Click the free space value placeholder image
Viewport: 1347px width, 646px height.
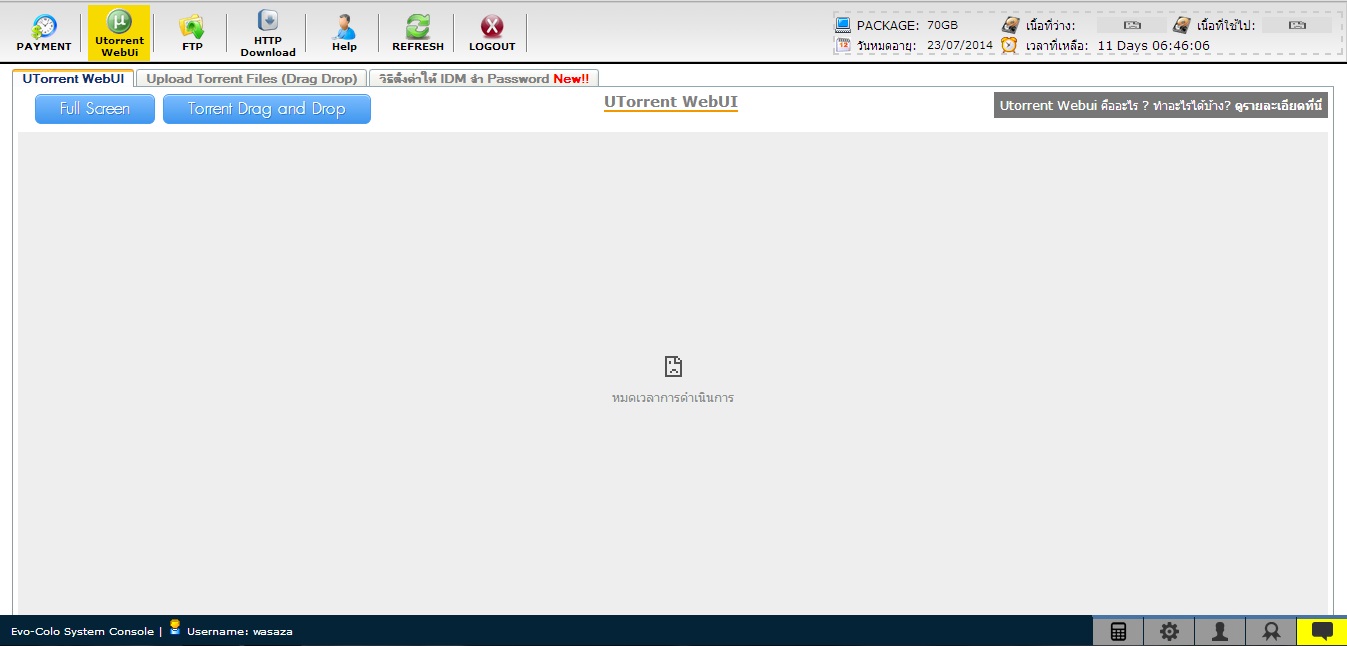point(1132,25)
